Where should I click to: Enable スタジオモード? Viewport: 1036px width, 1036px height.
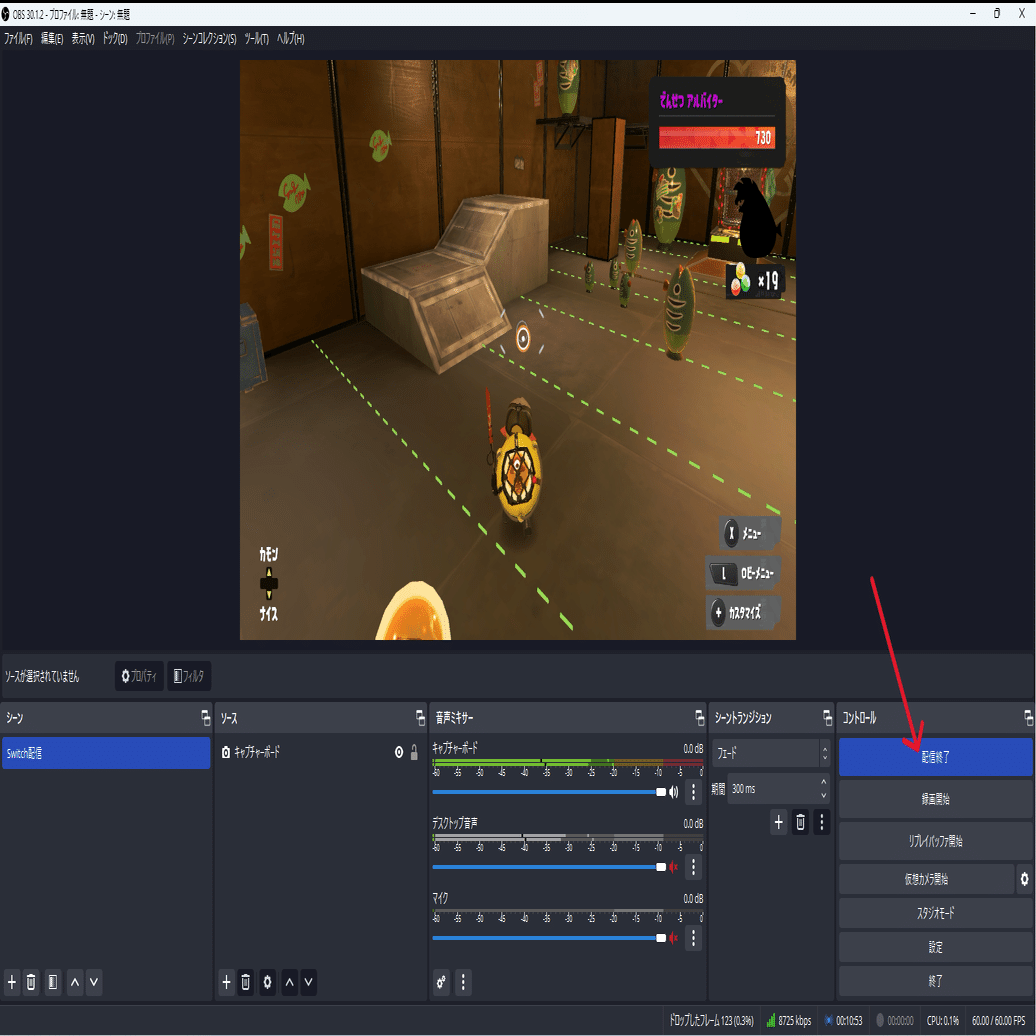click(x=936, y=912)
